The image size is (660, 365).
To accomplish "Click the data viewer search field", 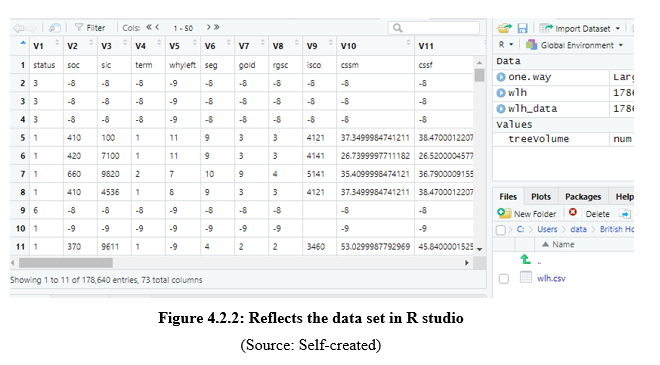I will (x=434, y=28).
